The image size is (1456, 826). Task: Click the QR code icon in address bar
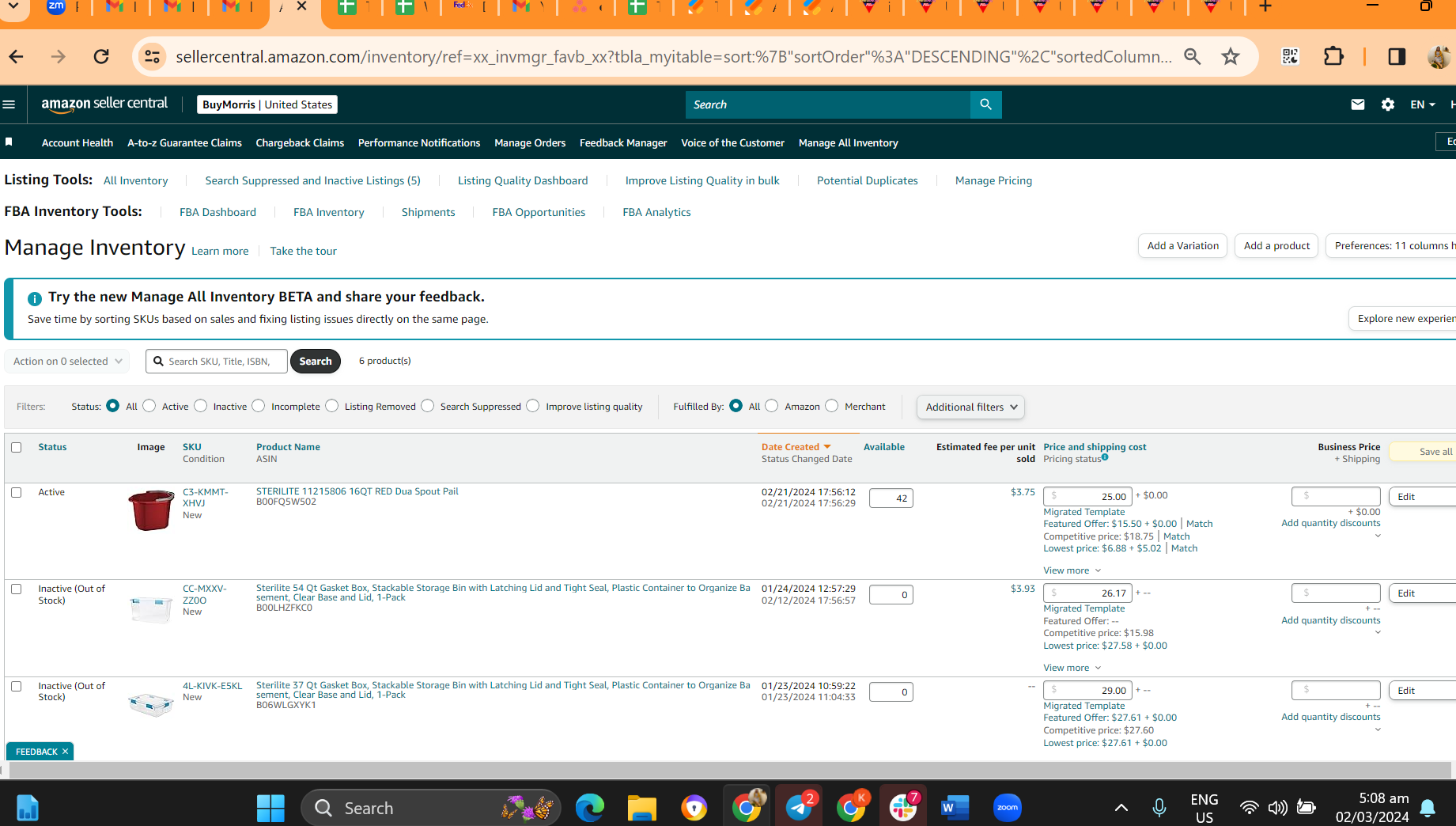pyautogui.click(x=1290, y=56)
